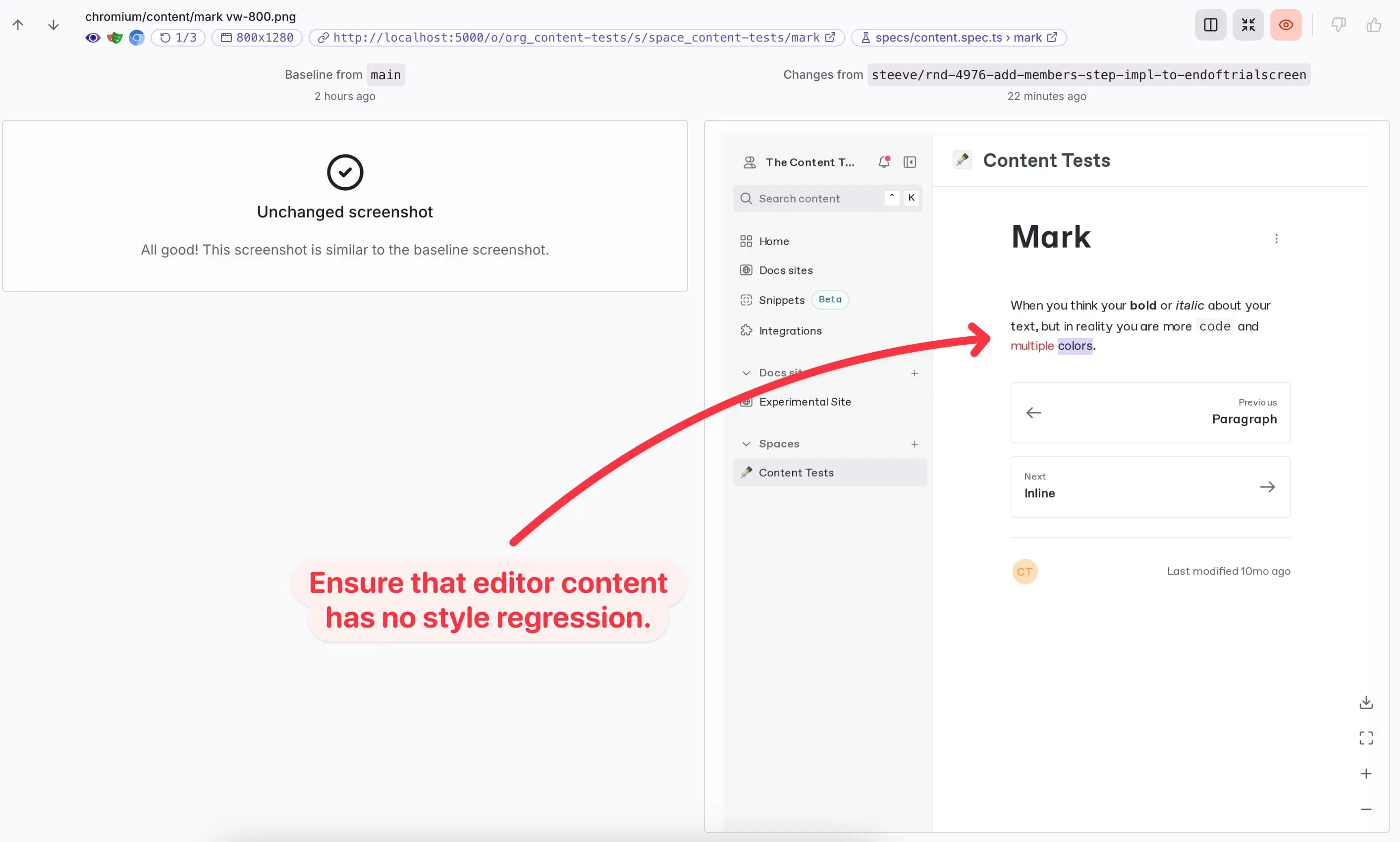Viewport: 1400px width, 842px height.
Task: Toggle the red eye changes overlay
Action: pos(1286,24)
